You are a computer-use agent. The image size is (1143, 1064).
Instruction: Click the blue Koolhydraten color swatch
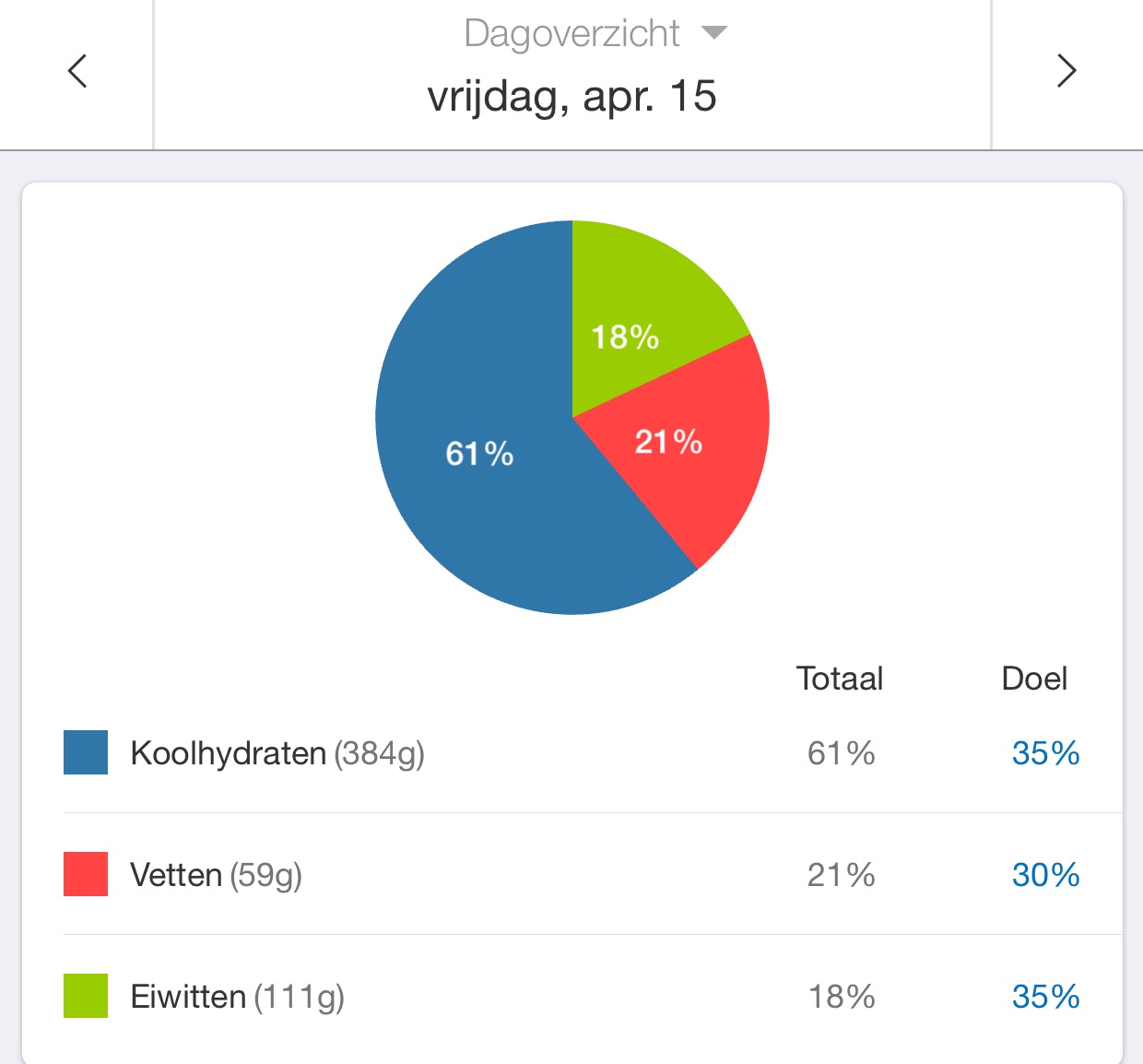[86, 752]
